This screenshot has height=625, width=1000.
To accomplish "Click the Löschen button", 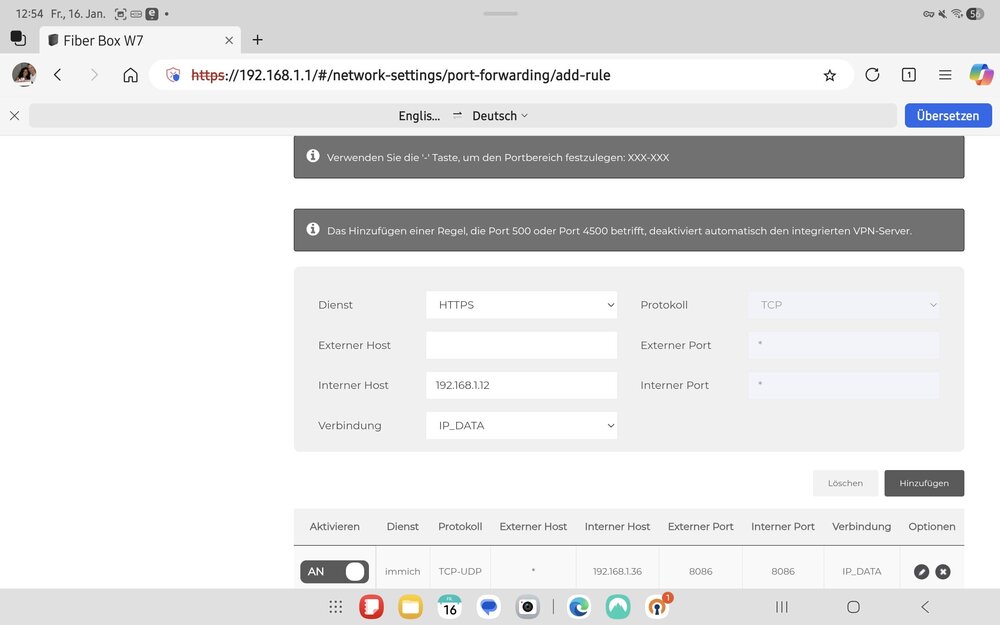I will point(845,483).
